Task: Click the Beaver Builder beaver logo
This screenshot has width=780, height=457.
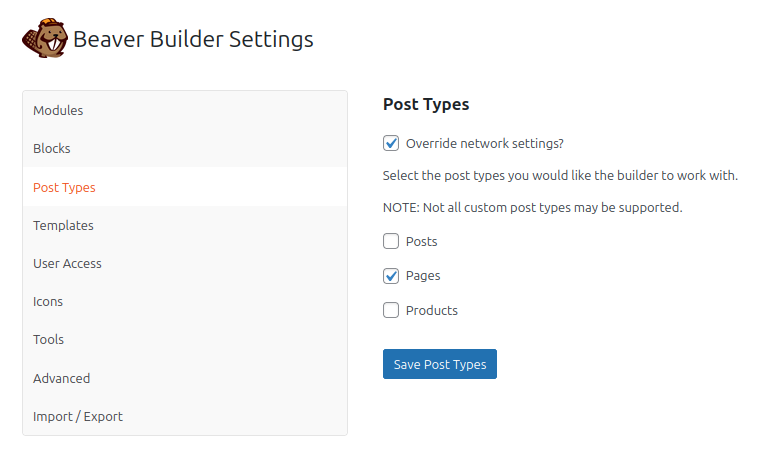Action: point(45,38)
